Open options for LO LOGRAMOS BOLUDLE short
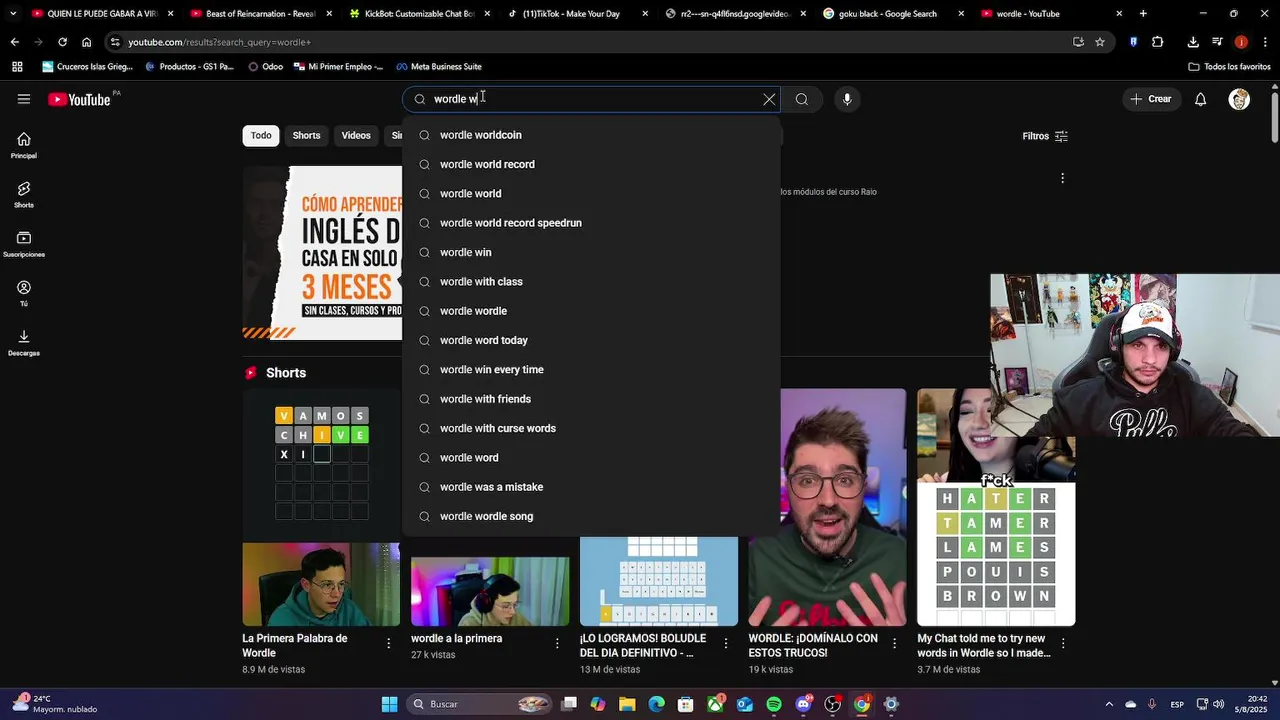 tap(726, 644)
